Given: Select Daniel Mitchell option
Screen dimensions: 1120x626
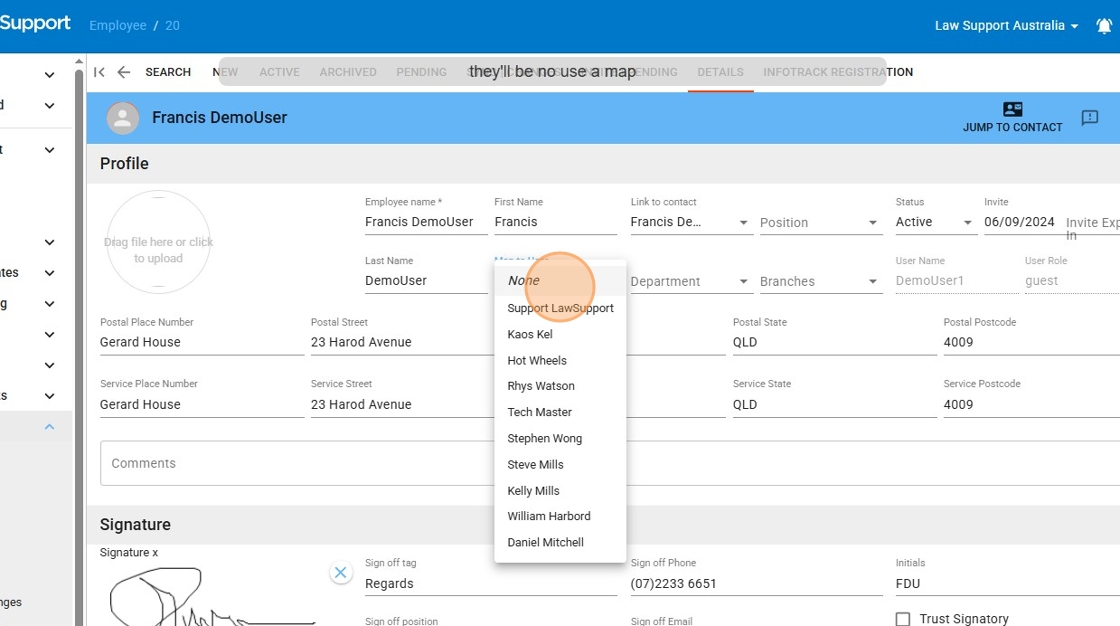Looking at the screenshot, I should 560,542.
